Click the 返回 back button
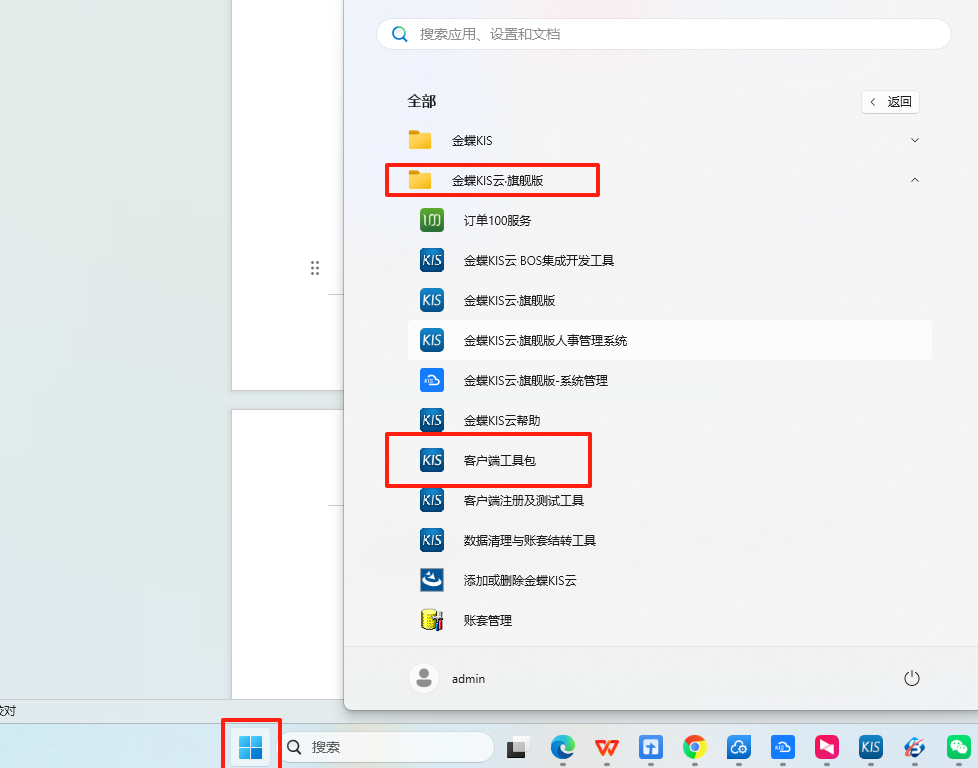978x768 pixels. 890,102
